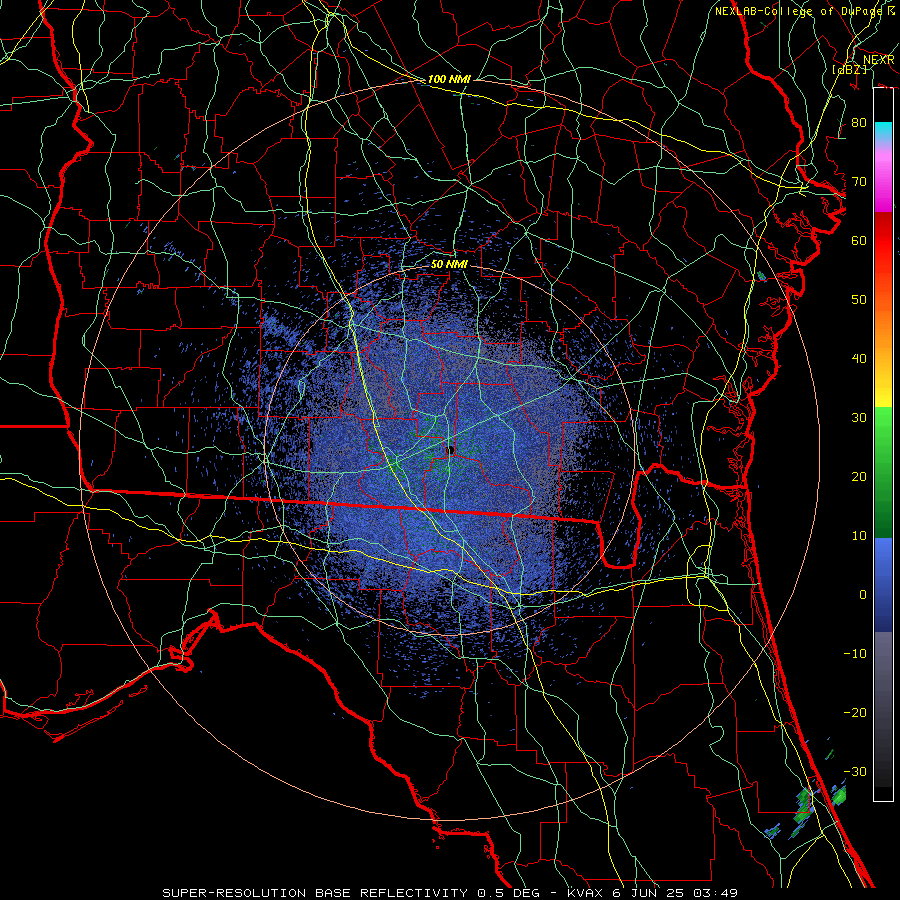The width and height of the screenshot is (900, 900).
Task: Click the "-10" value on the dBZ scale
Action: coord(855,653)
